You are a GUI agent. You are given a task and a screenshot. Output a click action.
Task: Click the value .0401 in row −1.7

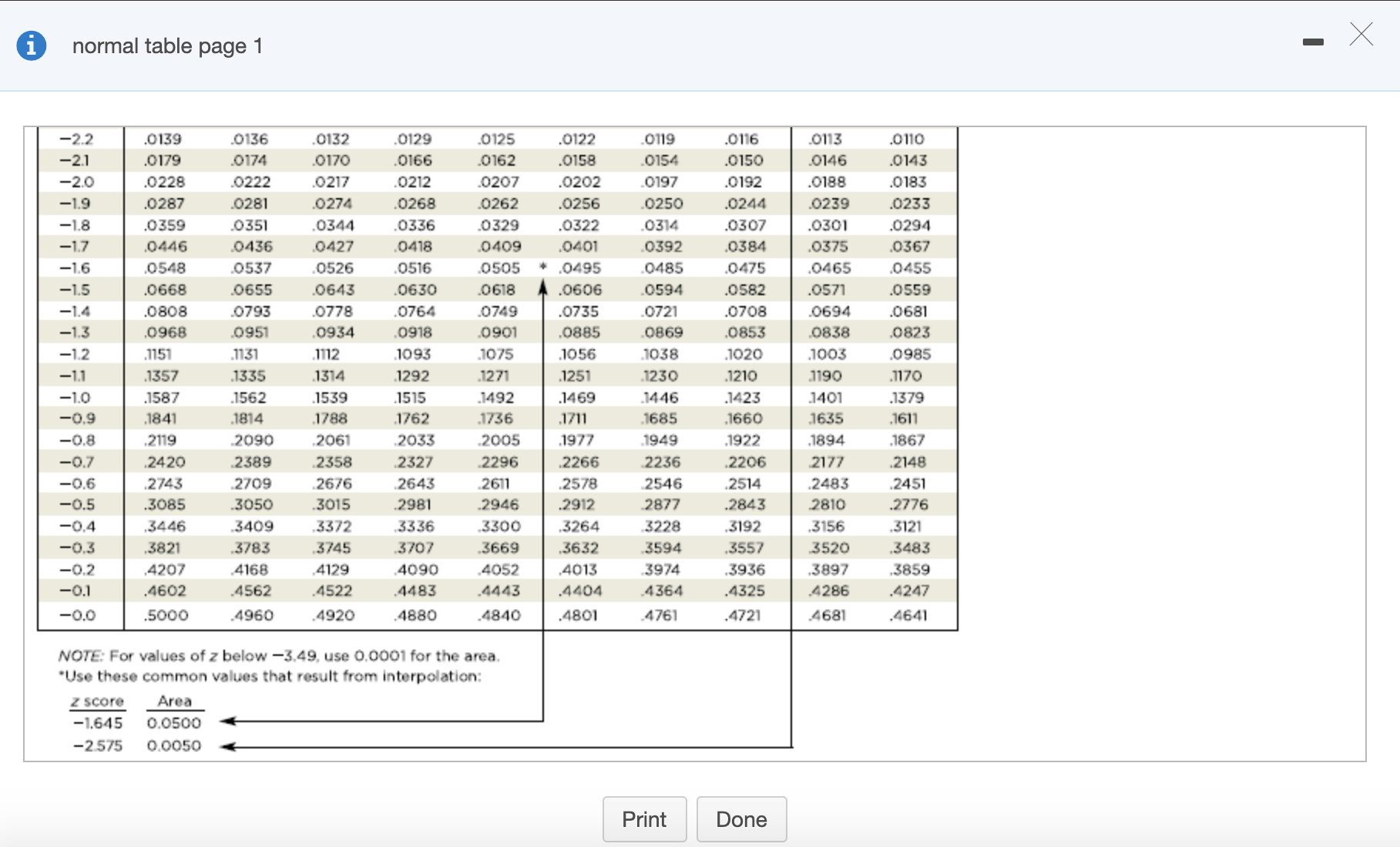[x=579, y=247]
